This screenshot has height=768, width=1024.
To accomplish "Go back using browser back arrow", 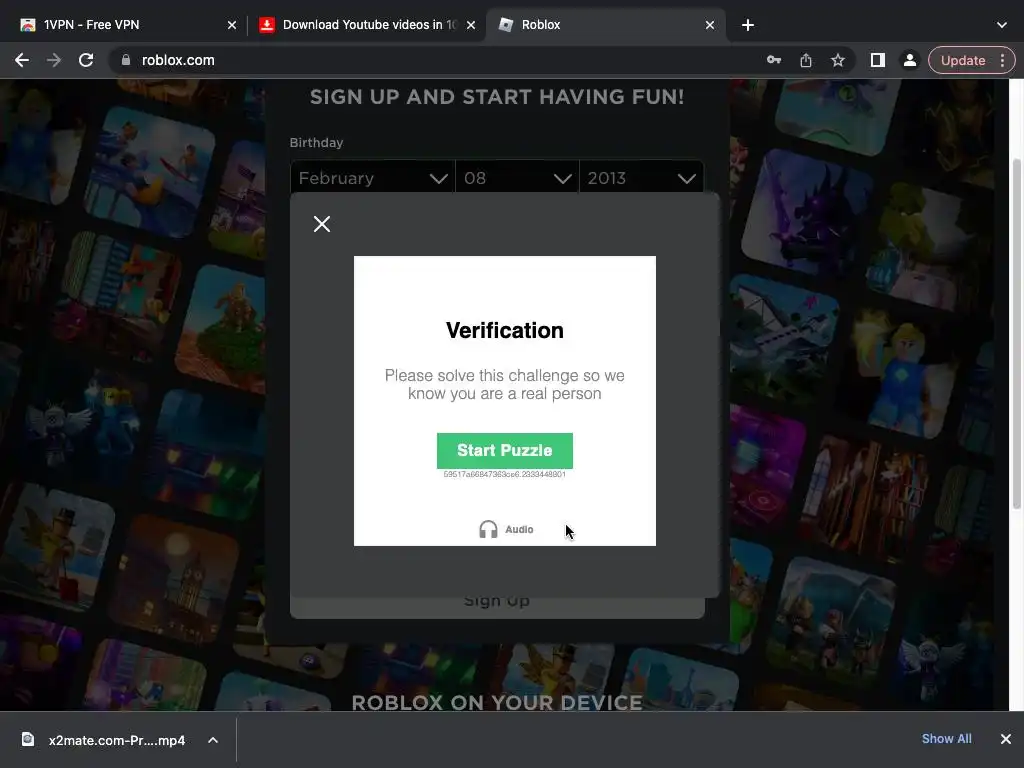I will tap(22, 60).
